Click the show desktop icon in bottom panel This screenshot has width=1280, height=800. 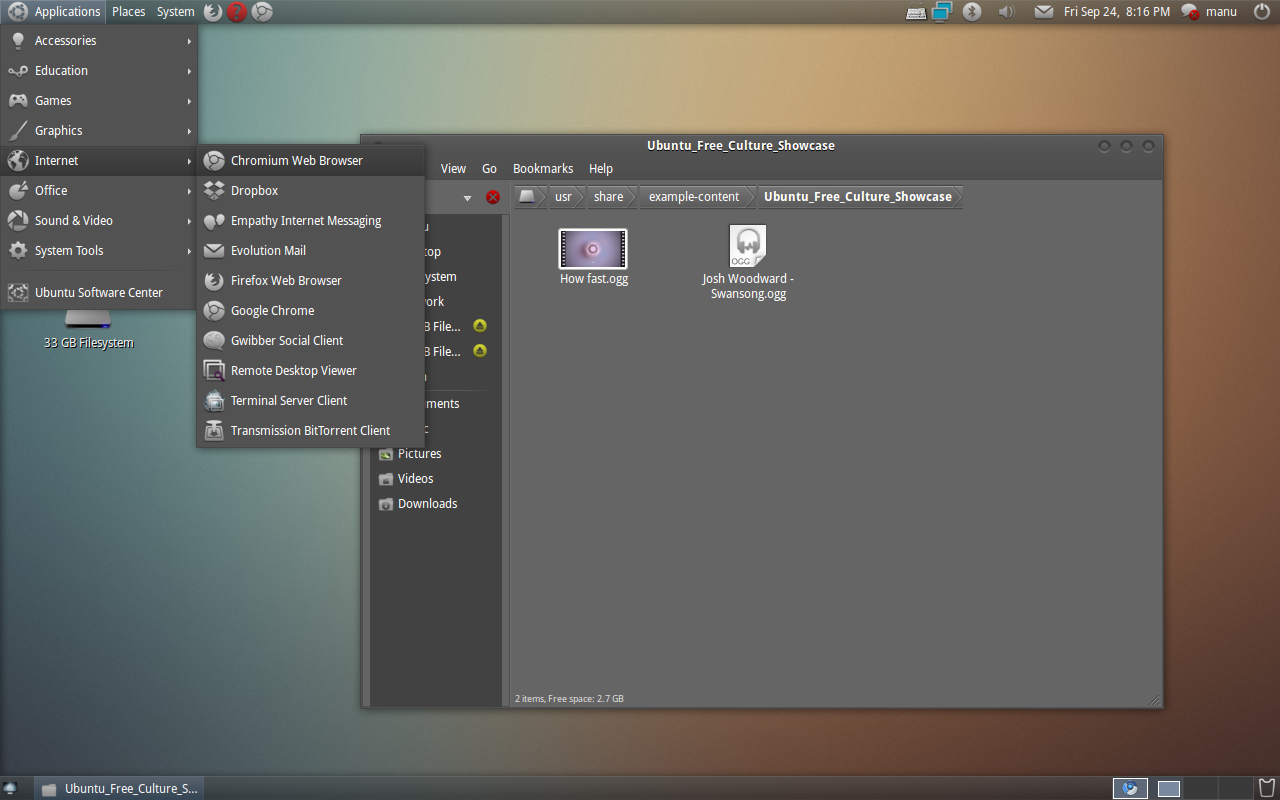[11, 789]
